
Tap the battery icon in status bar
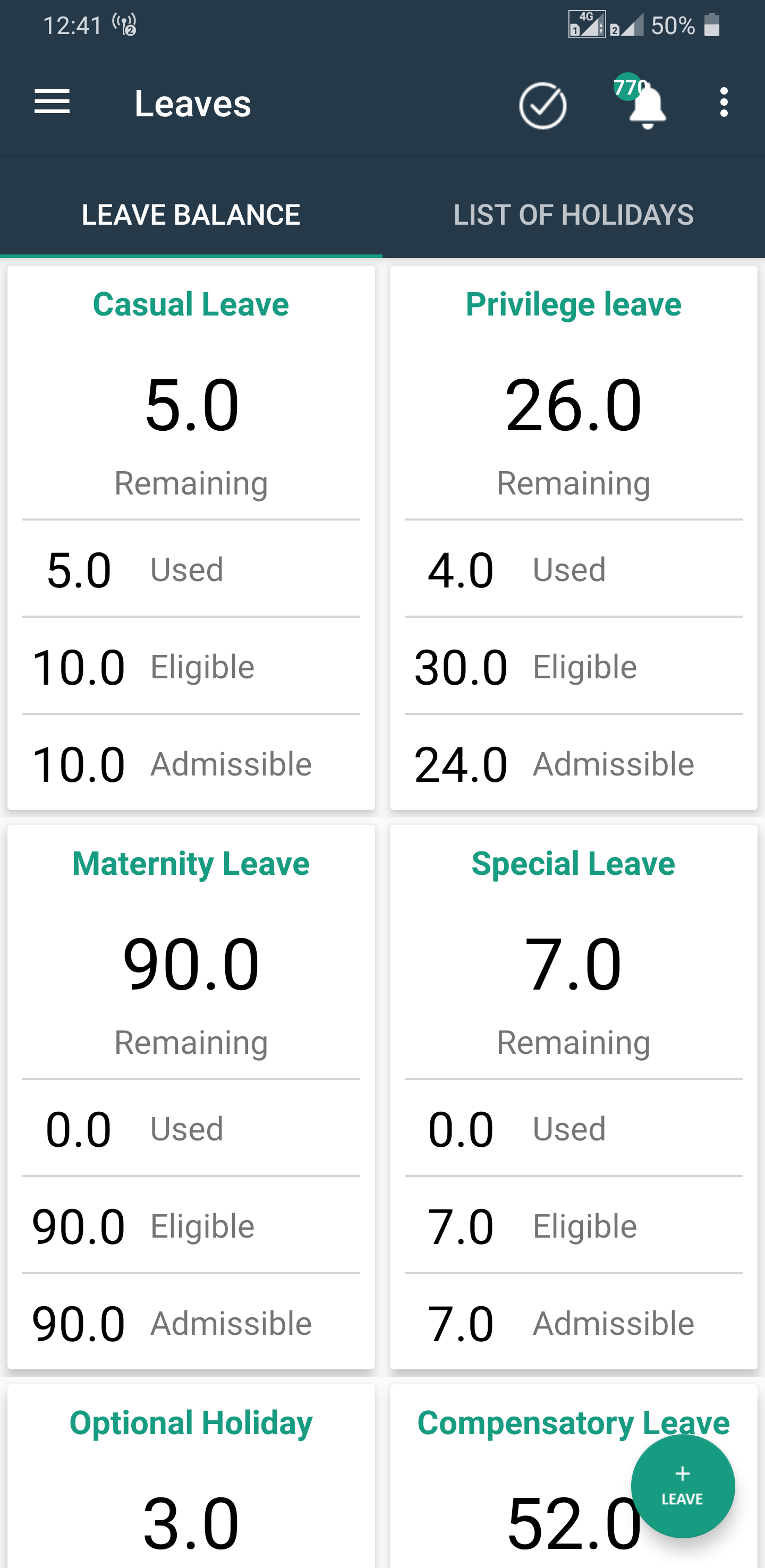click(711, 25)
